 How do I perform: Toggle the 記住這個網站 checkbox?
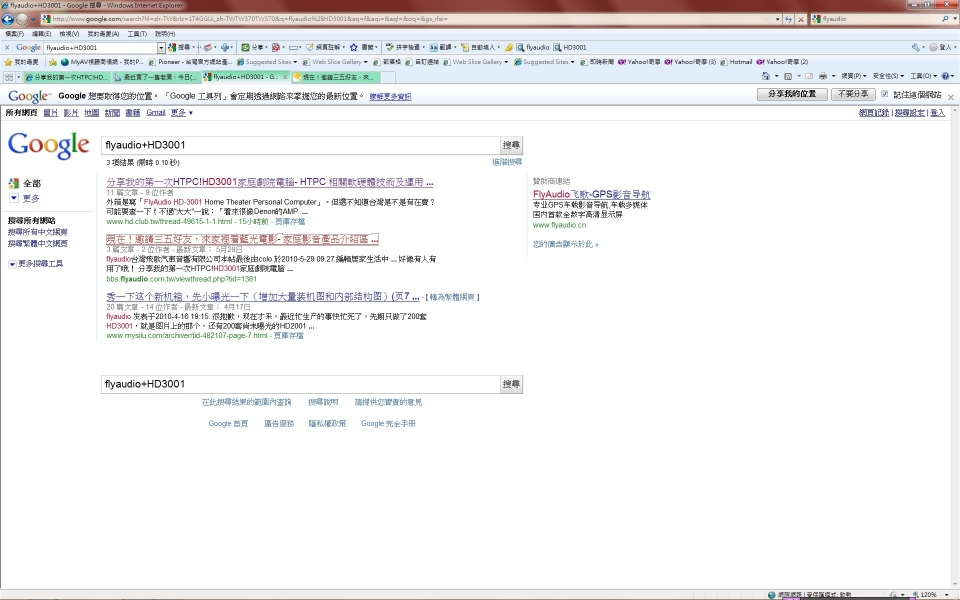[884, 94]
